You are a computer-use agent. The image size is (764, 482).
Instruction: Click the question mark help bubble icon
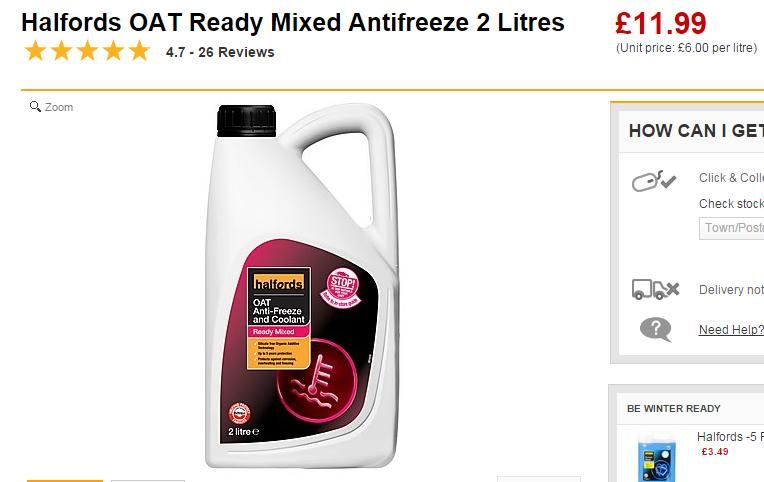click(x=655, y=329)
